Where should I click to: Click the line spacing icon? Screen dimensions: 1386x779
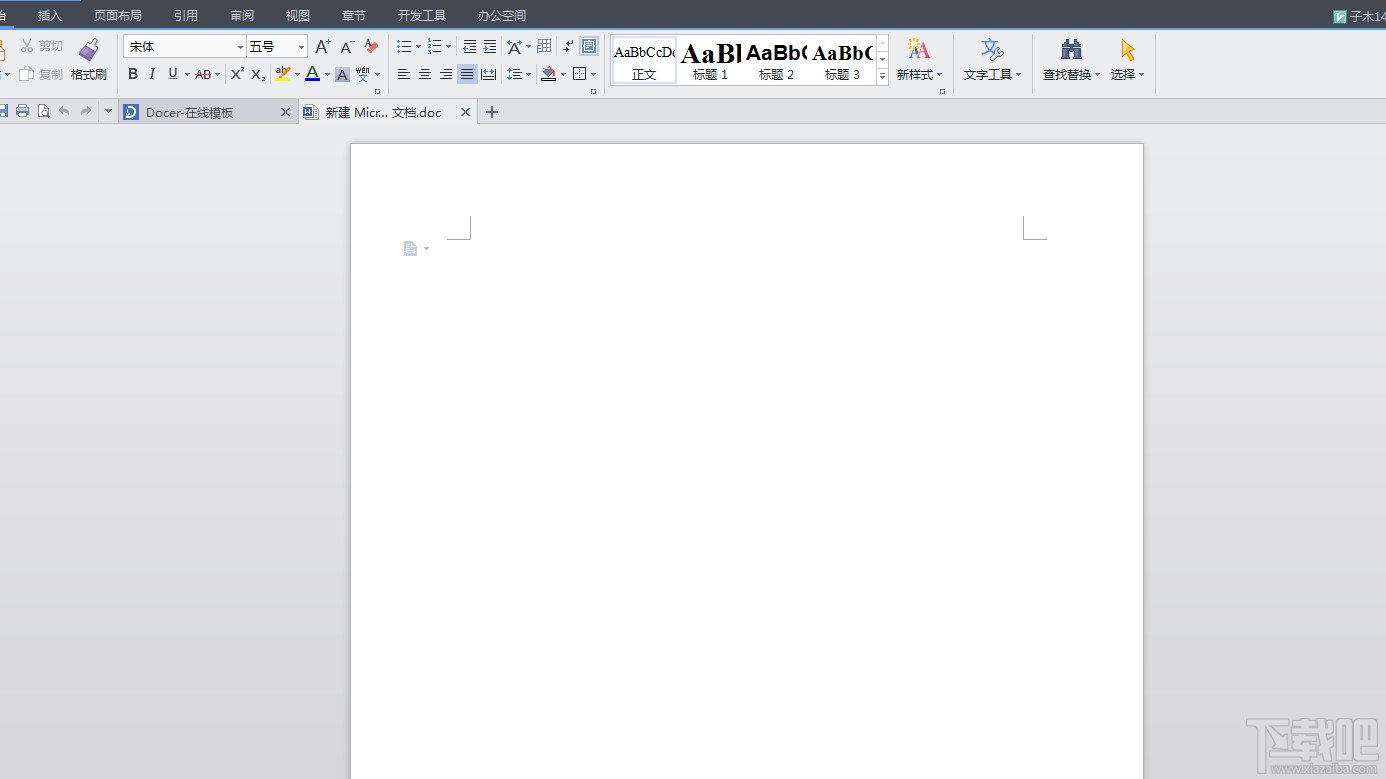coord(514,74)
